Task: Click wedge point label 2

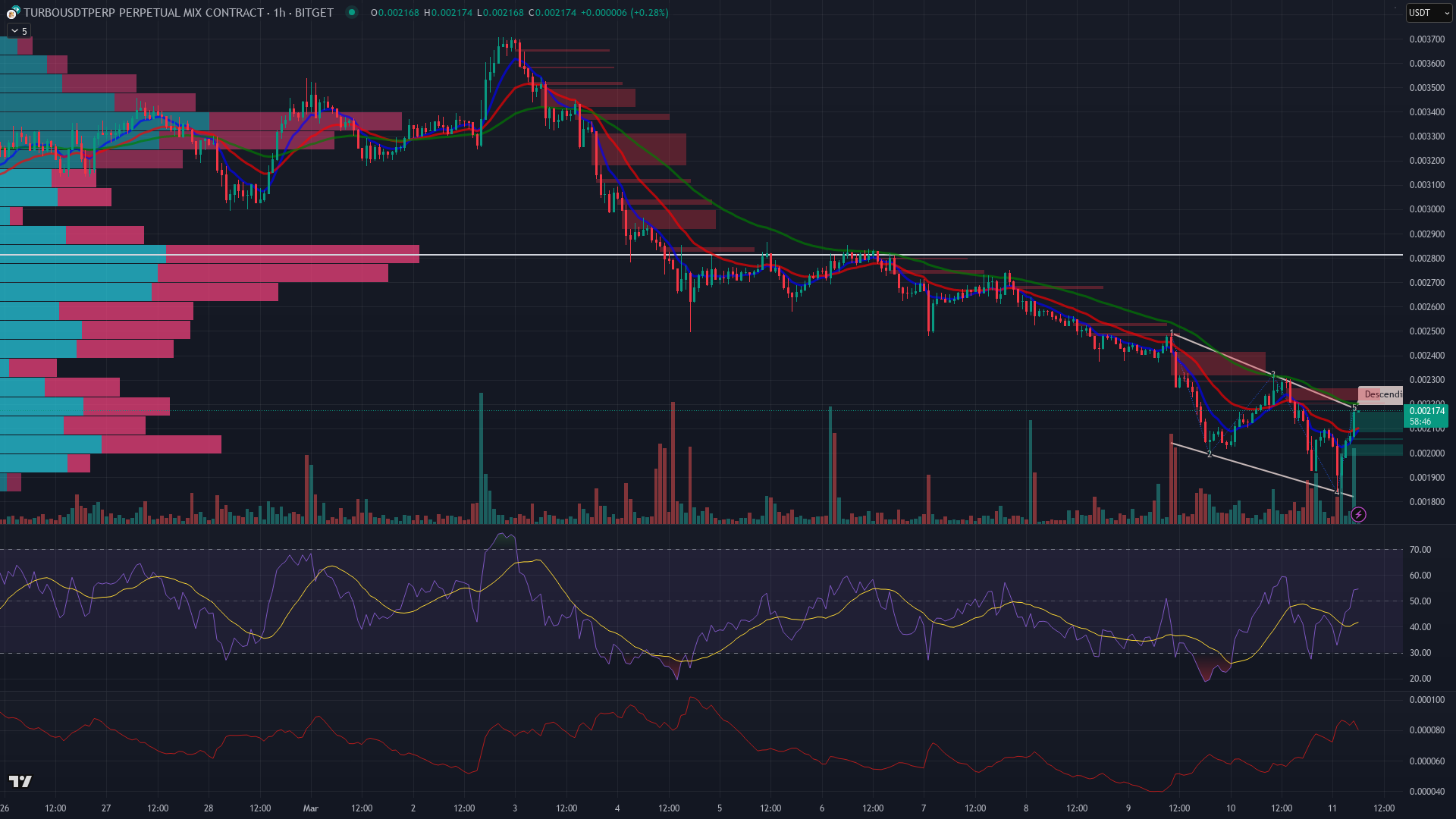Action: click(1210, 454)
